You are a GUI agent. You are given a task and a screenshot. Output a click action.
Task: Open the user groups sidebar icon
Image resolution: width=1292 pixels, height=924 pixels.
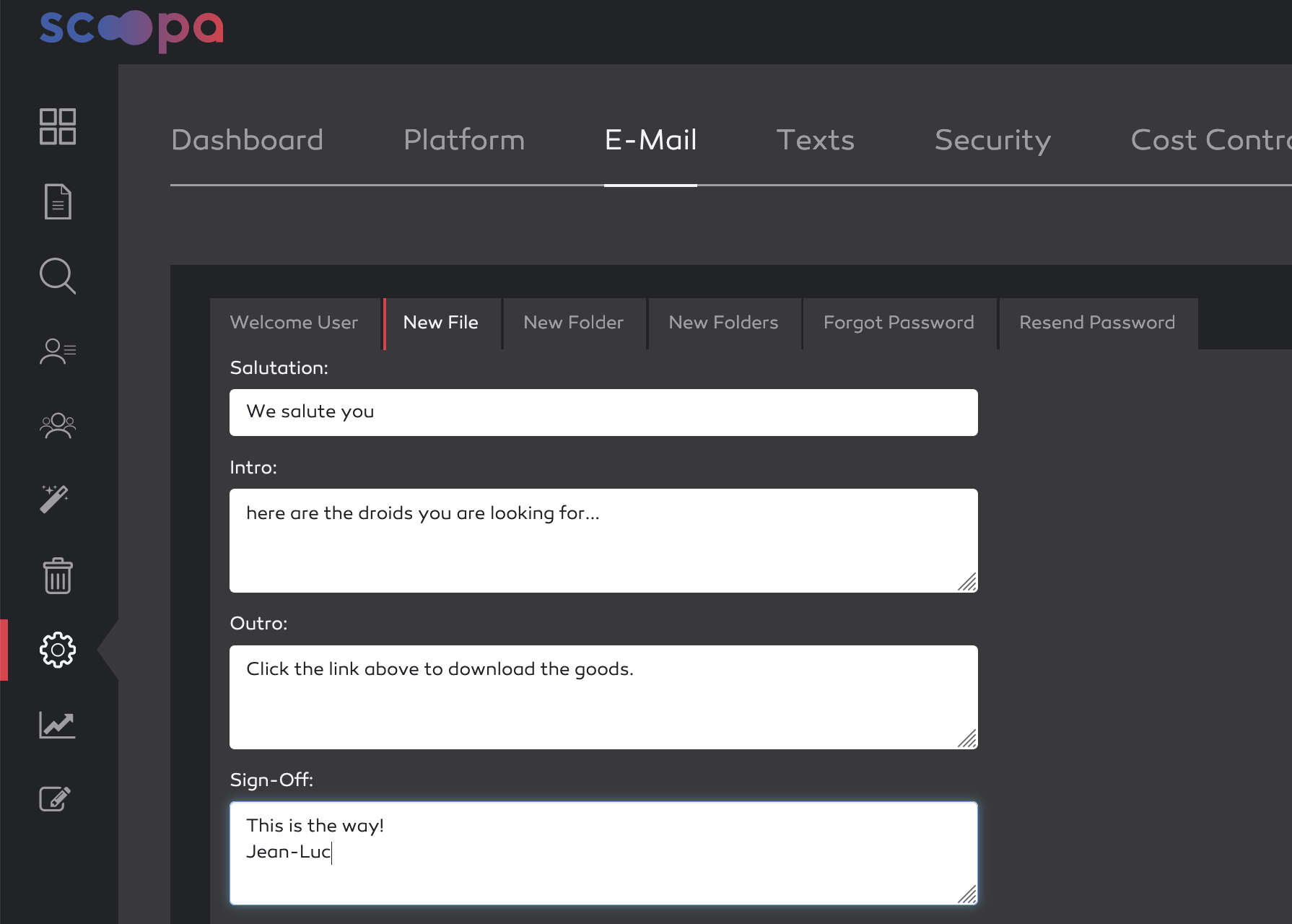[58, 426]
